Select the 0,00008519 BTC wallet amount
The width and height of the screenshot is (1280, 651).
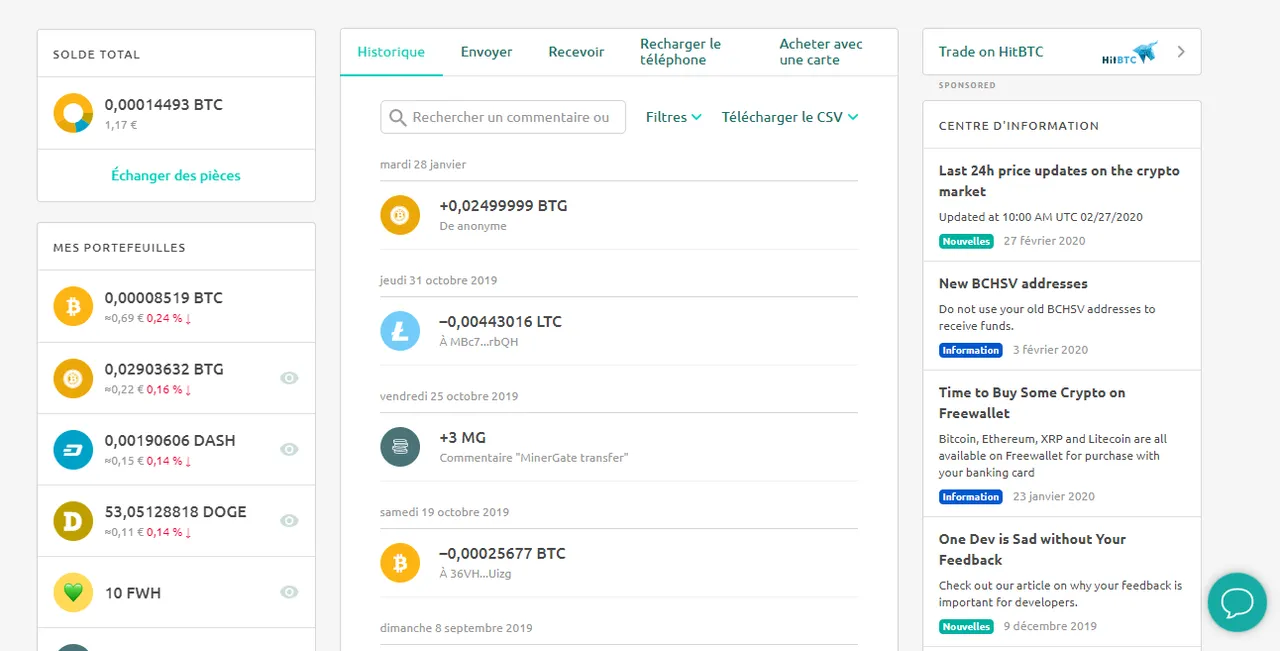pos(164,297)
